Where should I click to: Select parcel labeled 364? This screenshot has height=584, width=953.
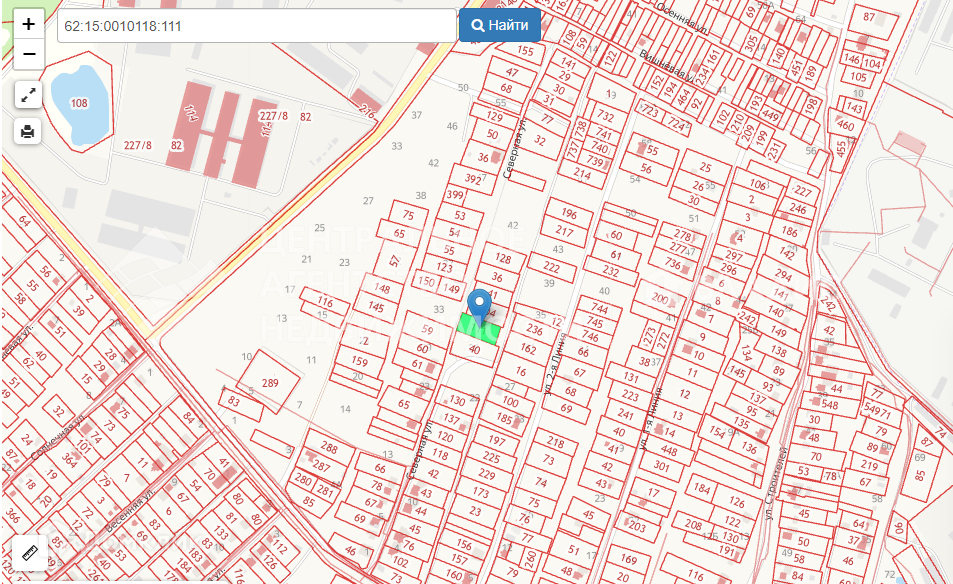click(69, 460)
